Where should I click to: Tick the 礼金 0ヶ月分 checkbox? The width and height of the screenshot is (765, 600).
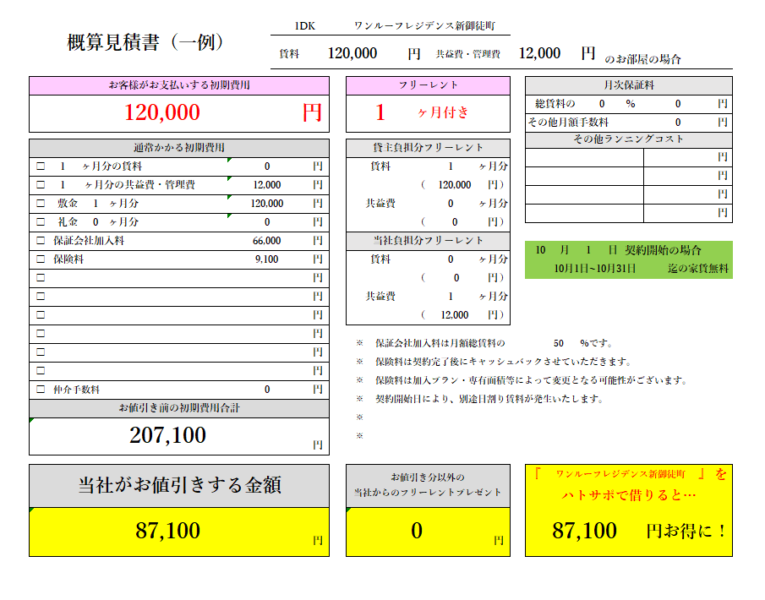point(41,222)
